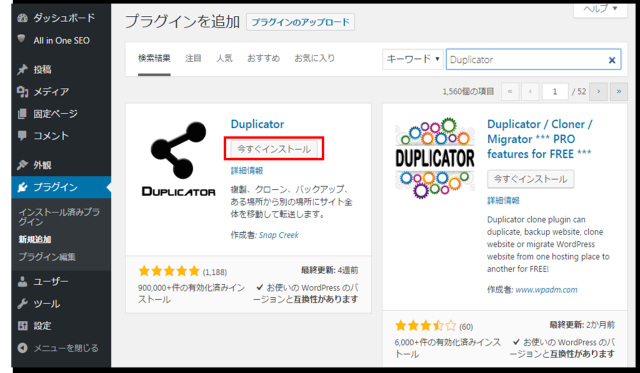Open Duplicator / Cloner / Migrator title link
Screen dimensions: 640x373
click(x=539, y=139)
